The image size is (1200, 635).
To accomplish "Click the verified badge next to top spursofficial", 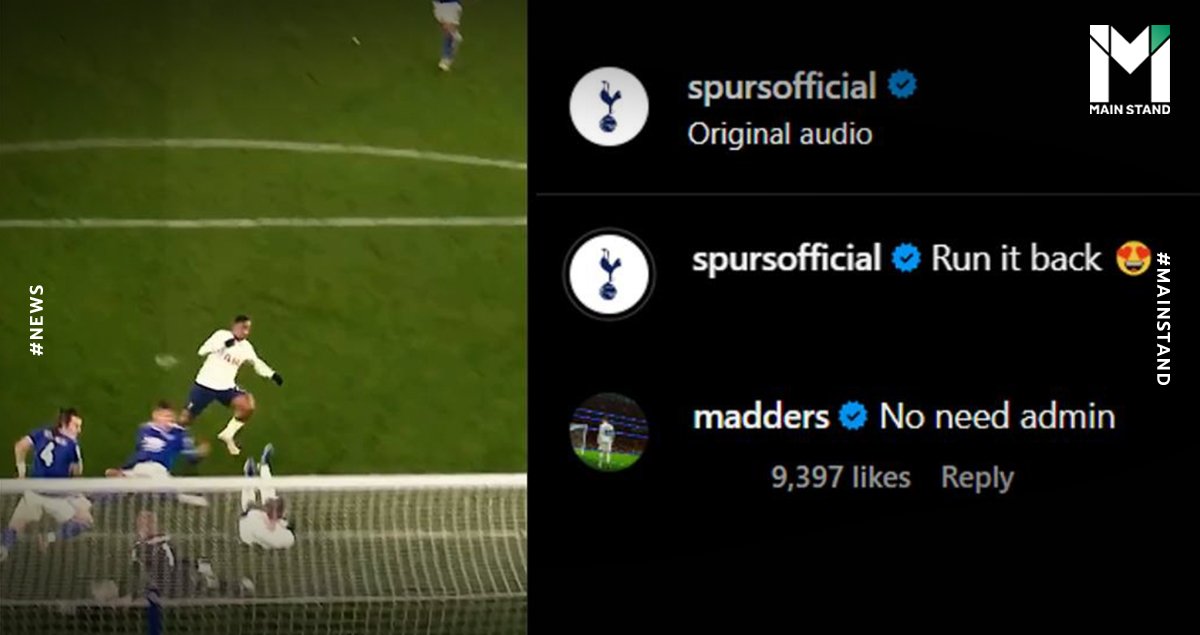I will point(902,85).
